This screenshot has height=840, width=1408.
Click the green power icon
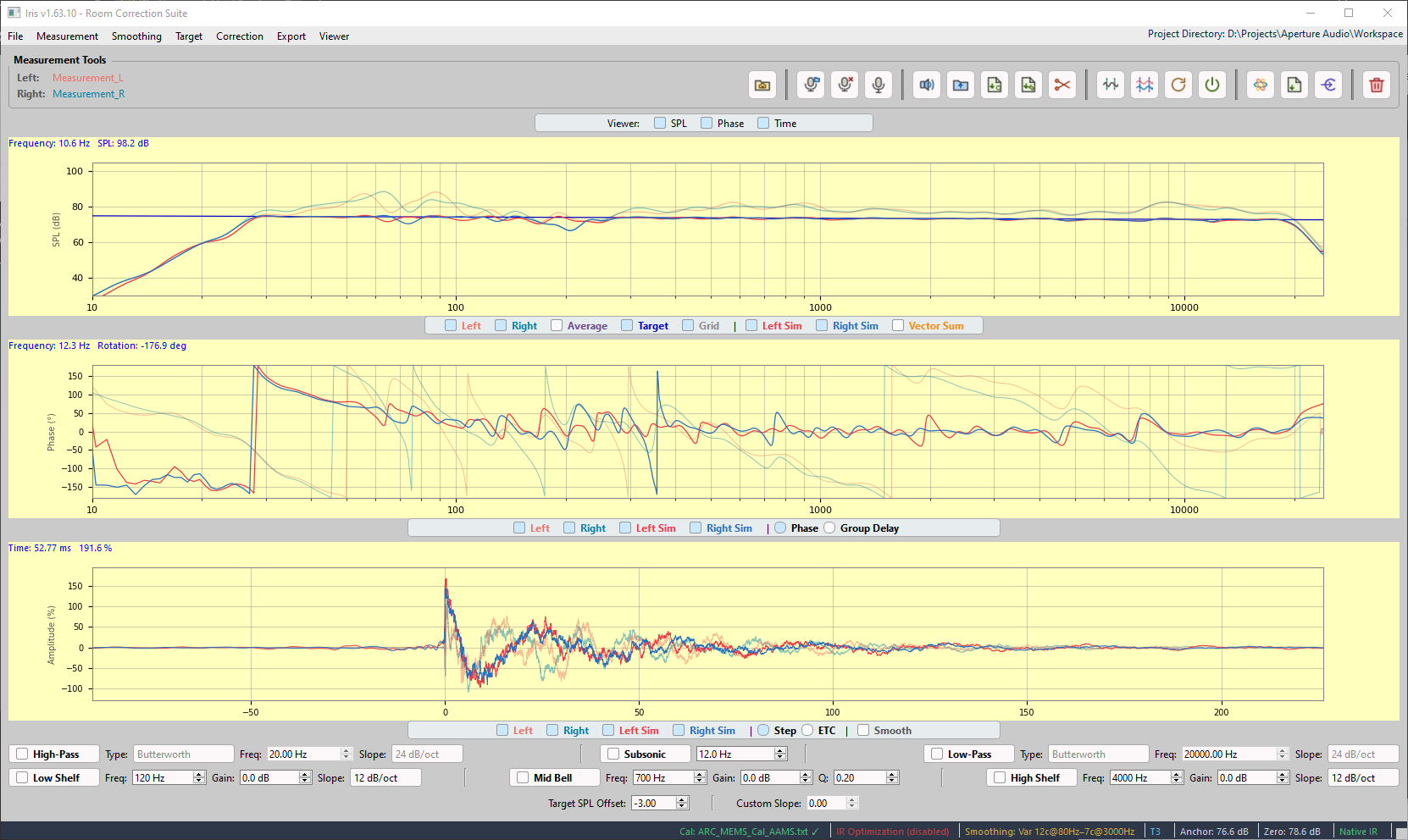[x=1212, y=85]
